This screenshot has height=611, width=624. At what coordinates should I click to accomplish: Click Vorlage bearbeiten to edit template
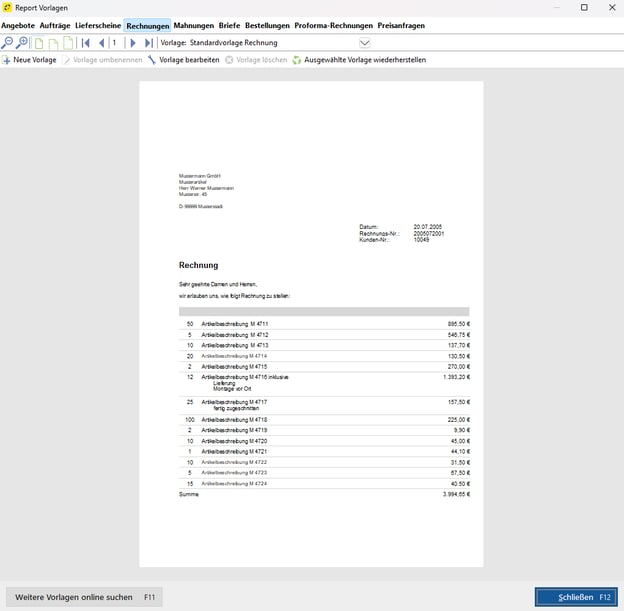click(x=183, y=60)
